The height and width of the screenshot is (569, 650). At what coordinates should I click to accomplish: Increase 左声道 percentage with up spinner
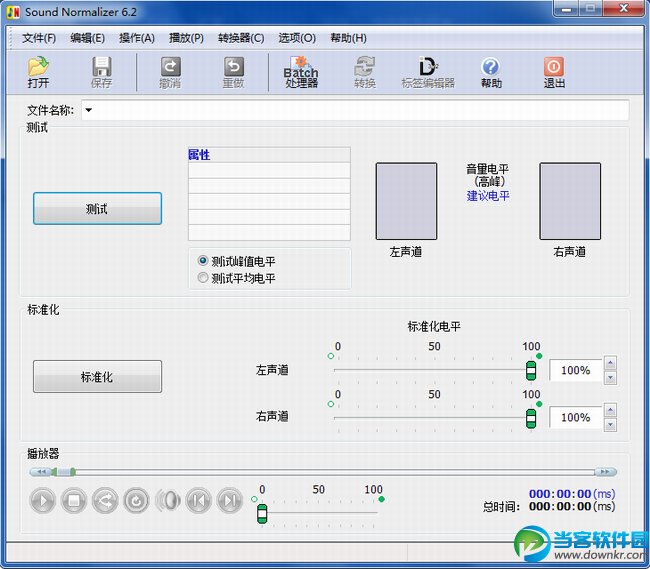[x=610, y=363]
